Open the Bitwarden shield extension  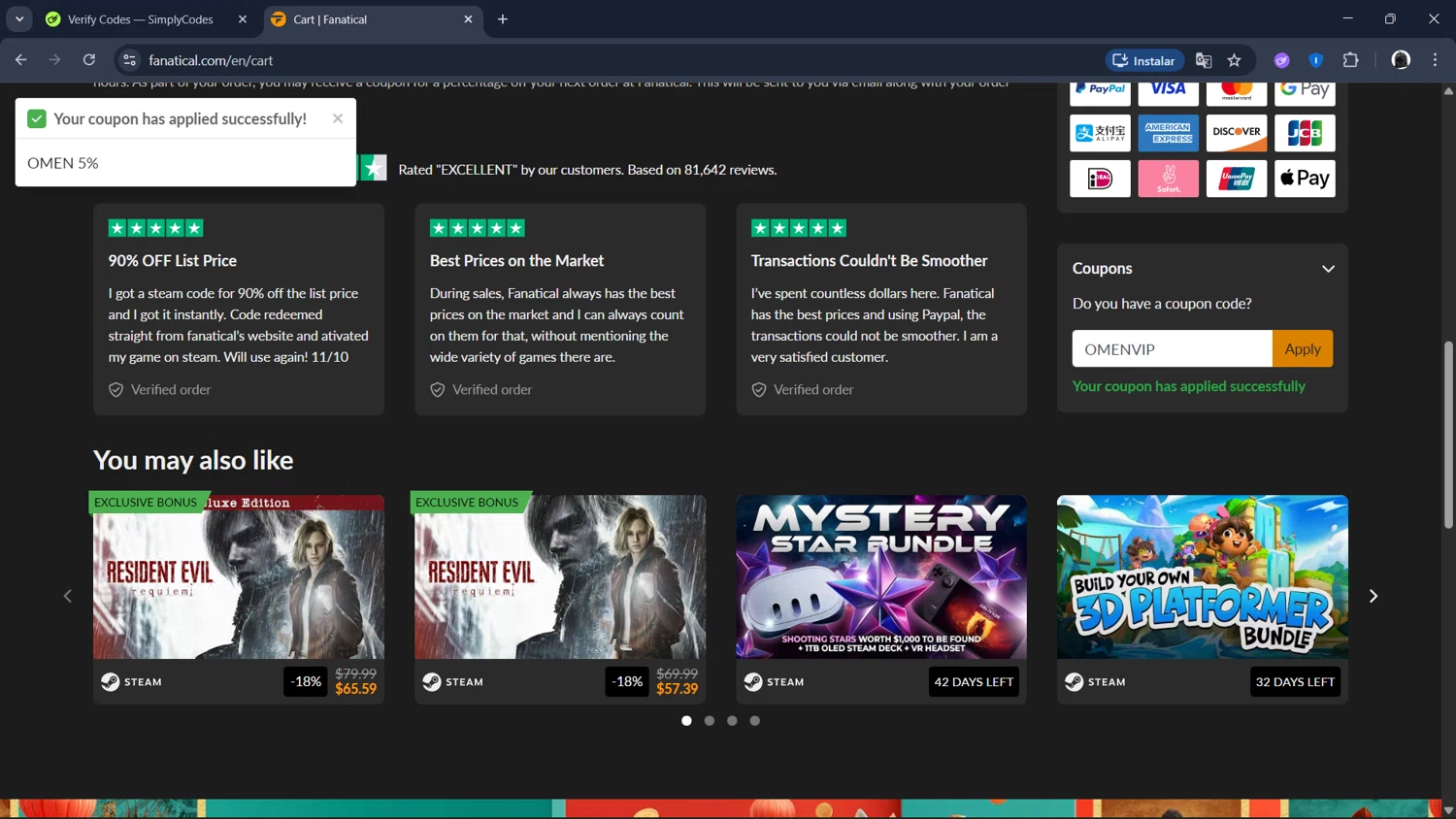pos(1316,60)
